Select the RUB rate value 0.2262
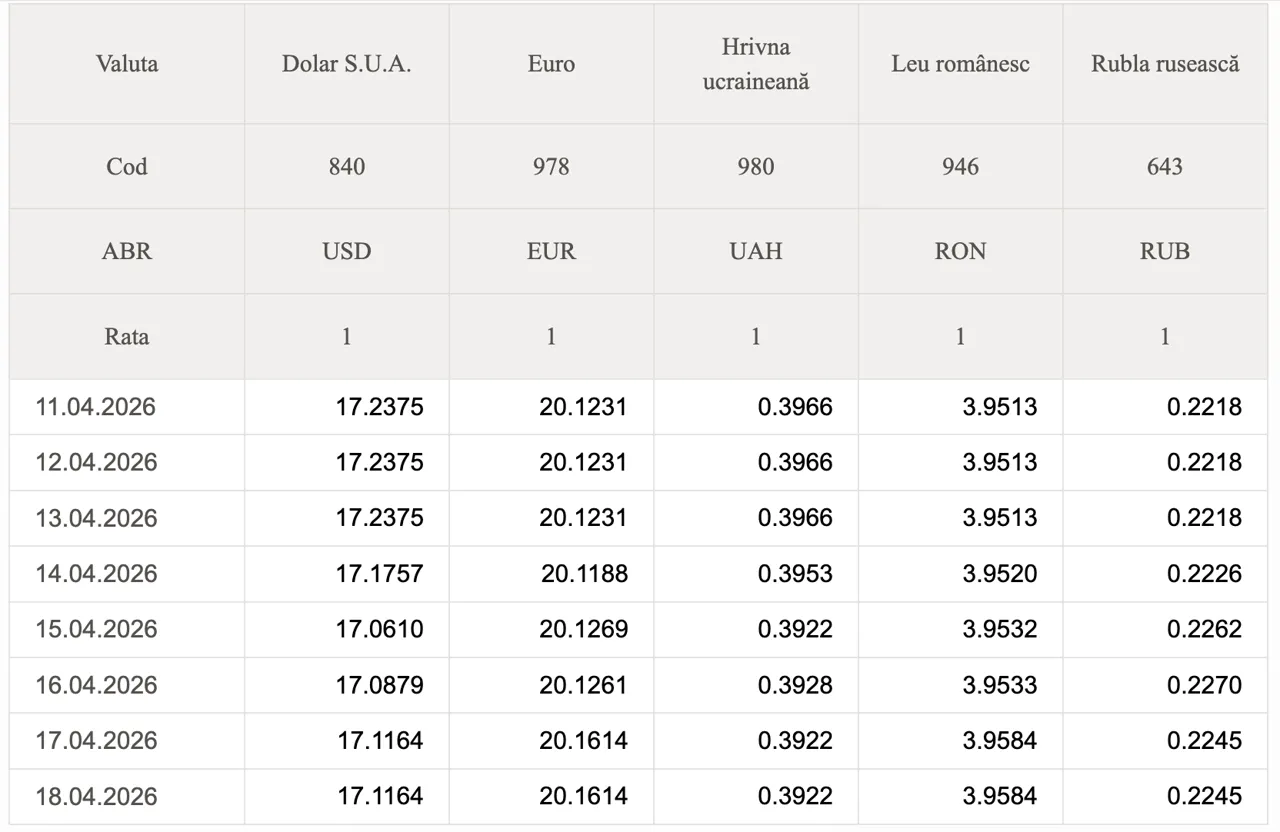This screenshot has height=832, width=1280. (1204, 629)
